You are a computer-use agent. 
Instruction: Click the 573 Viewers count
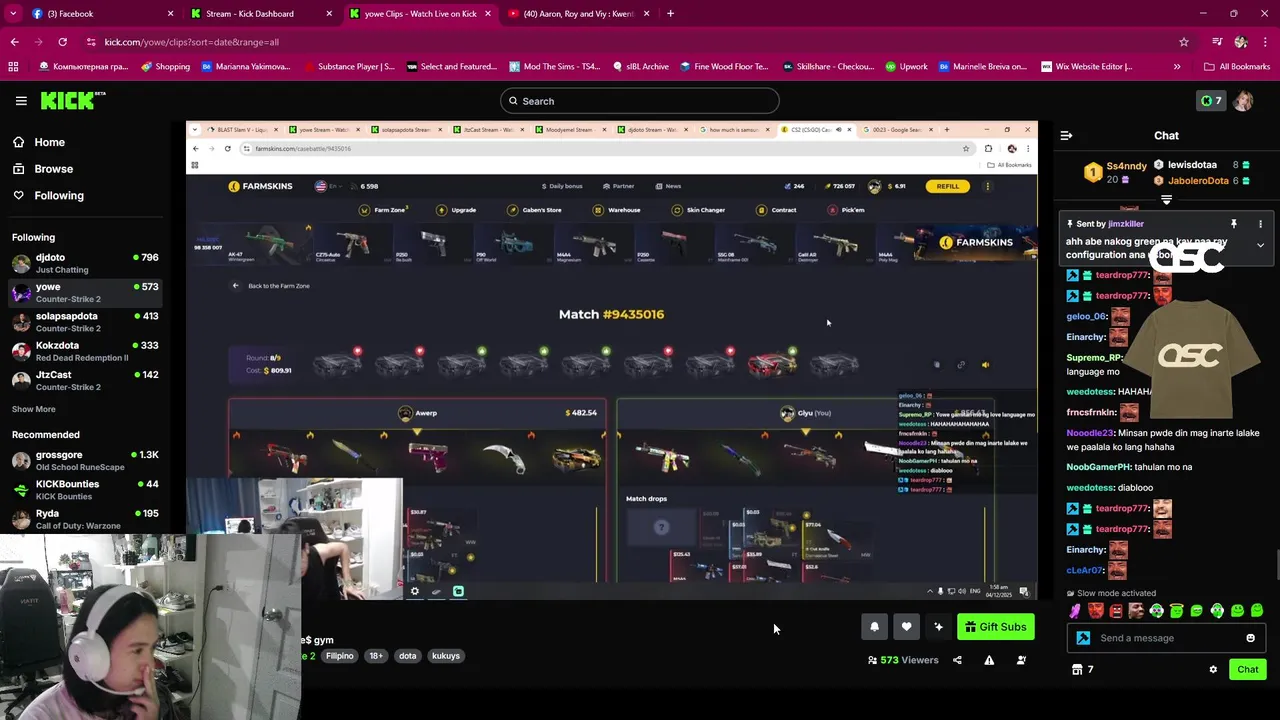click(903, 660)
